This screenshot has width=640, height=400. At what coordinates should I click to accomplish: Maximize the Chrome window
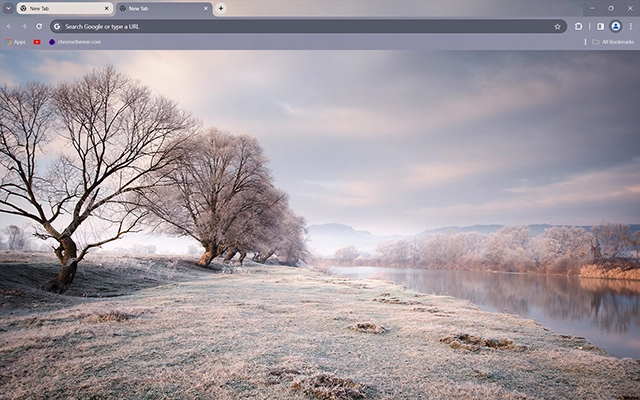611,8
